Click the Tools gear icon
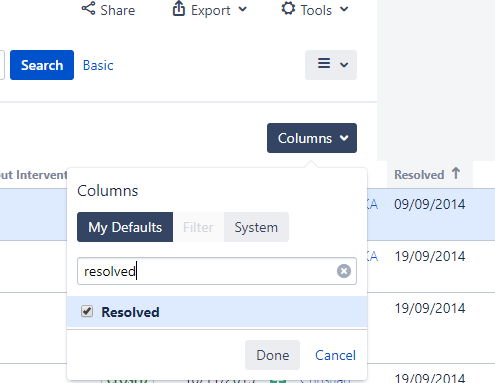The image size is (495, 383). (288, 9)
